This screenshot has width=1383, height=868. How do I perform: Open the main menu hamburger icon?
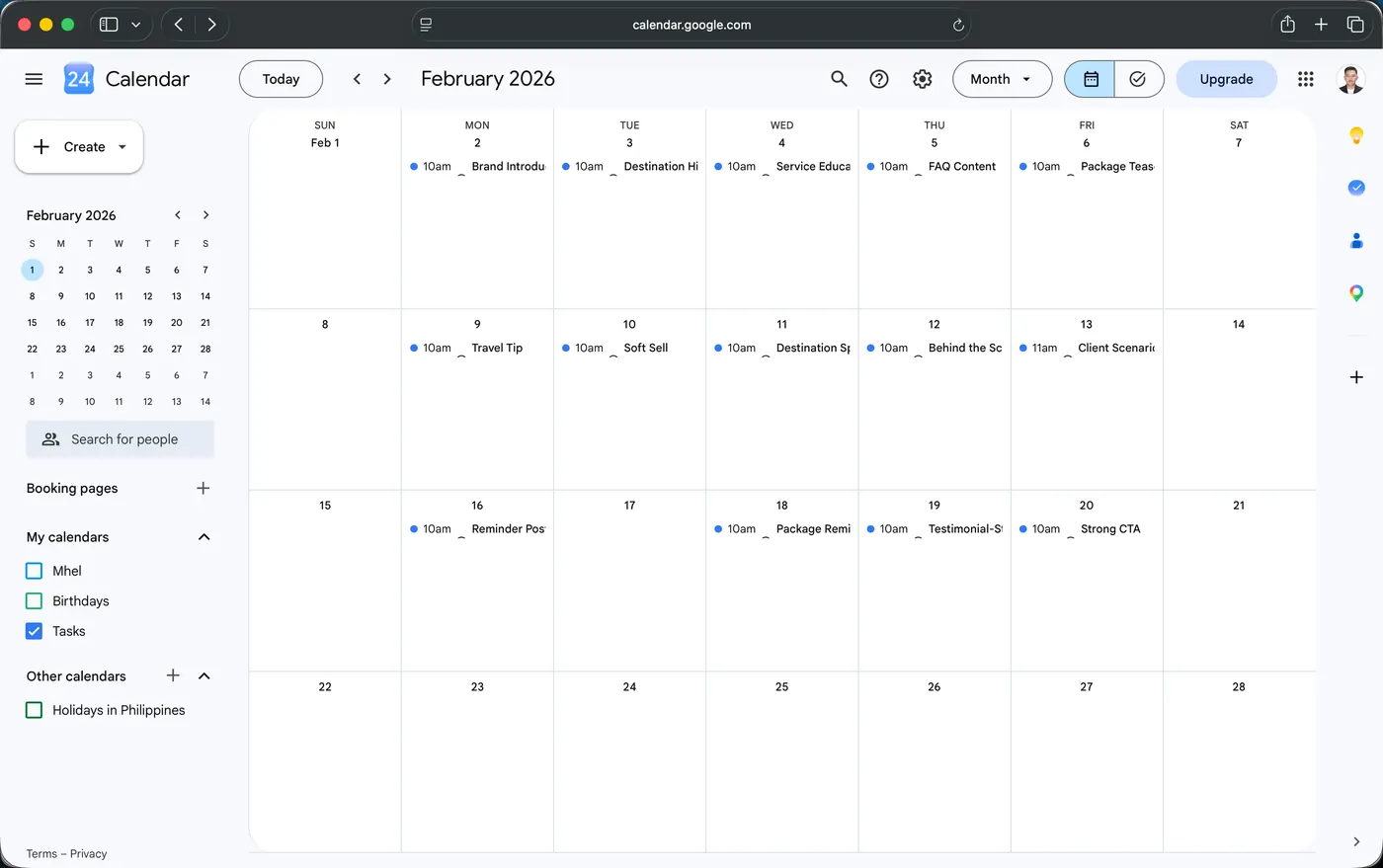point(34,79)
